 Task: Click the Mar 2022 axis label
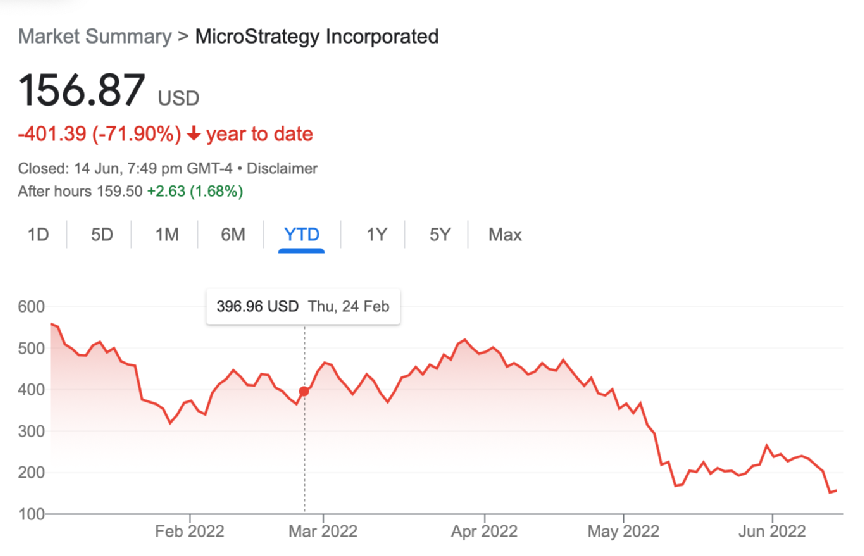coord(324,530)
